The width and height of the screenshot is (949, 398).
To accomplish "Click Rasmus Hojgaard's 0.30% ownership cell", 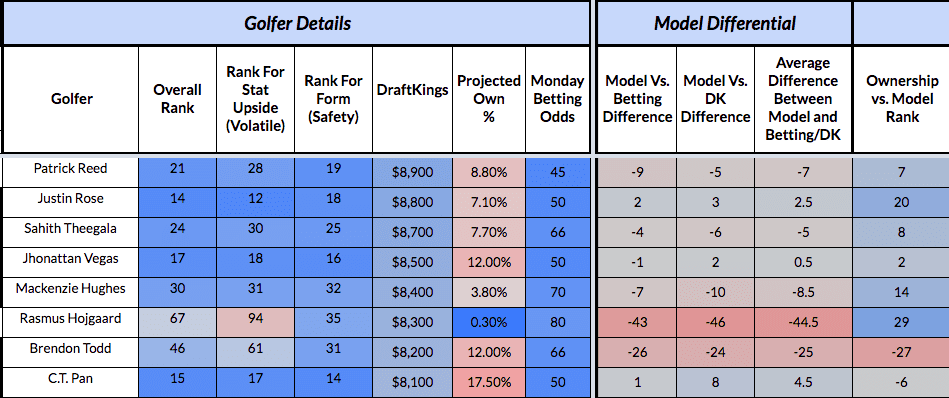I will 489,322.
